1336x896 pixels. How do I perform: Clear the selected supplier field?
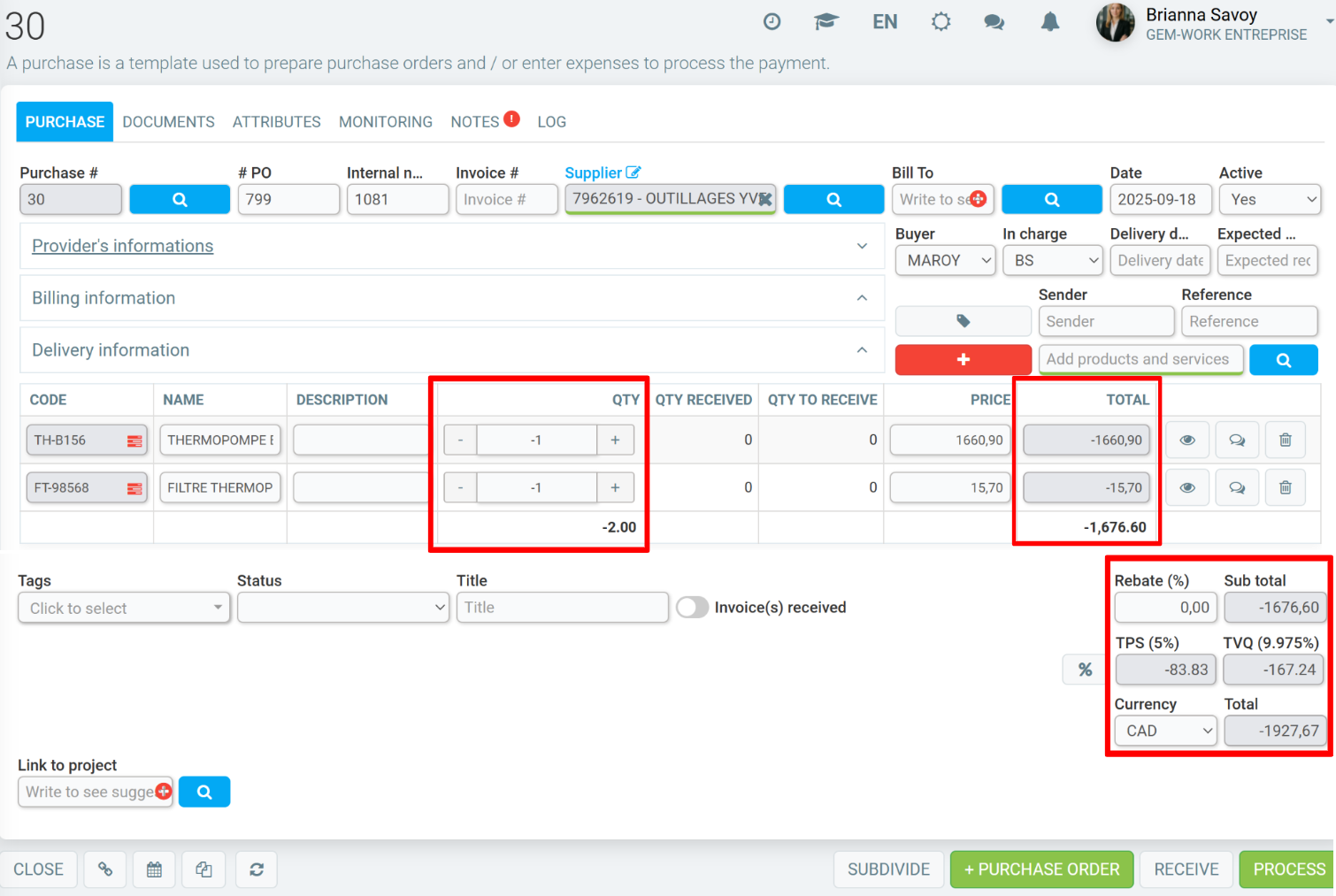765,199
